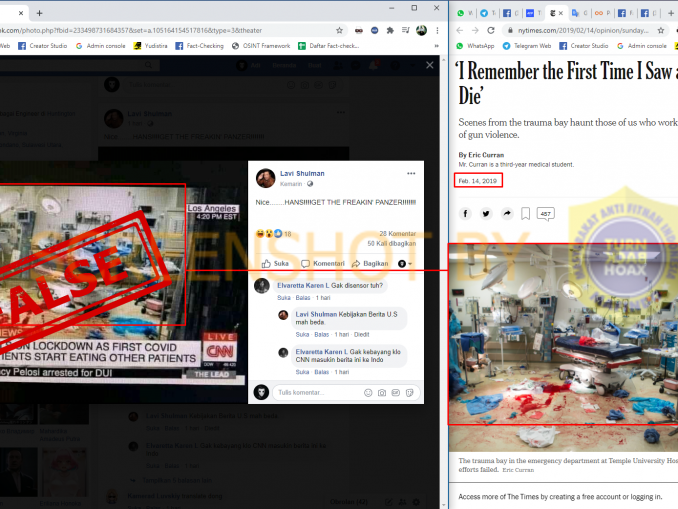Viewport: 678px width, 509px height.
Task: Open Chrome three-dot menu in left browser
Action: click(x=438, y=30)
